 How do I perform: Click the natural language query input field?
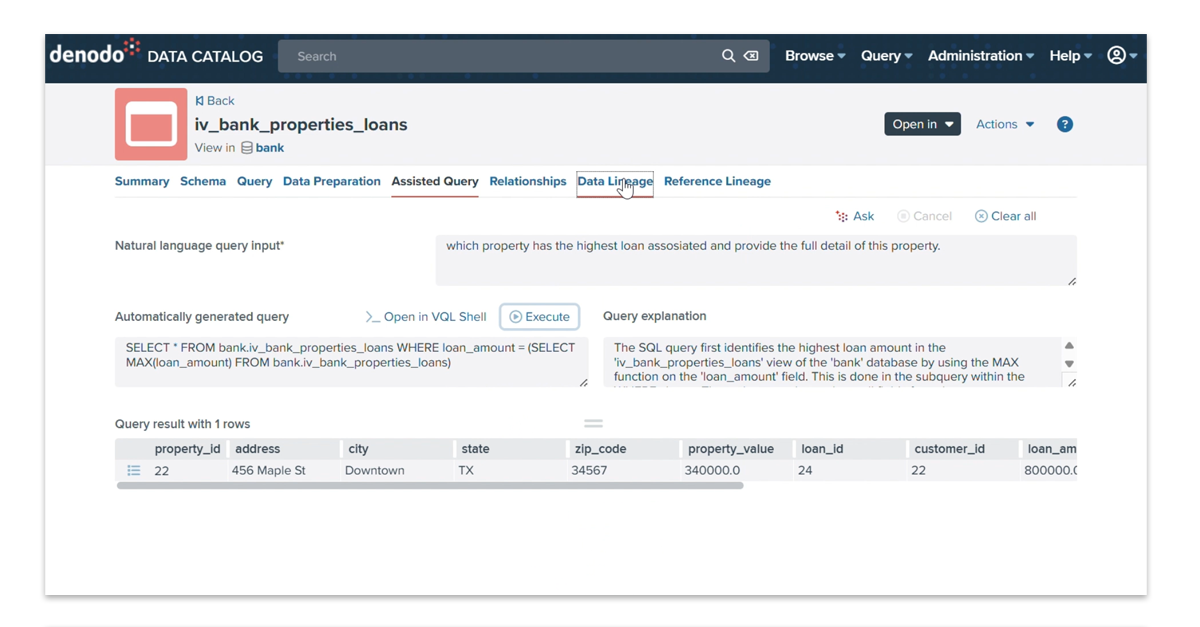[755, 260]
